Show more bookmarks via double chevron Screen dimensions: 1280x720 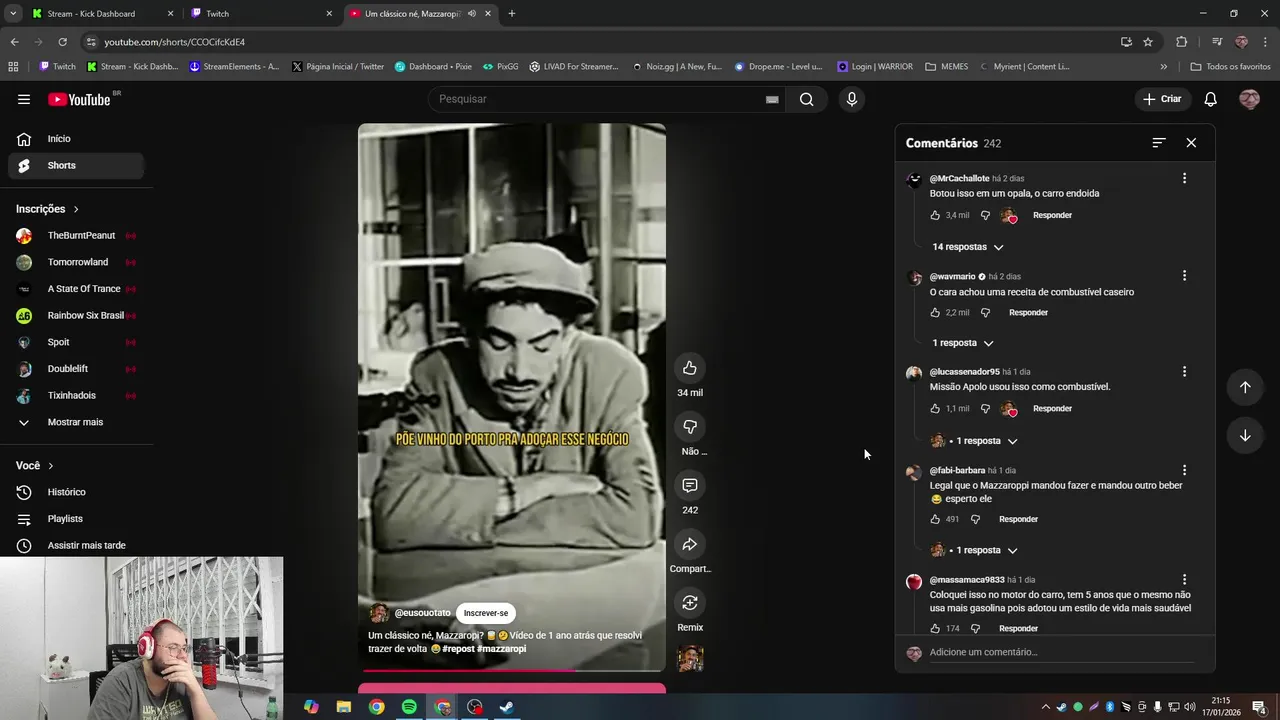[1163, 67]
